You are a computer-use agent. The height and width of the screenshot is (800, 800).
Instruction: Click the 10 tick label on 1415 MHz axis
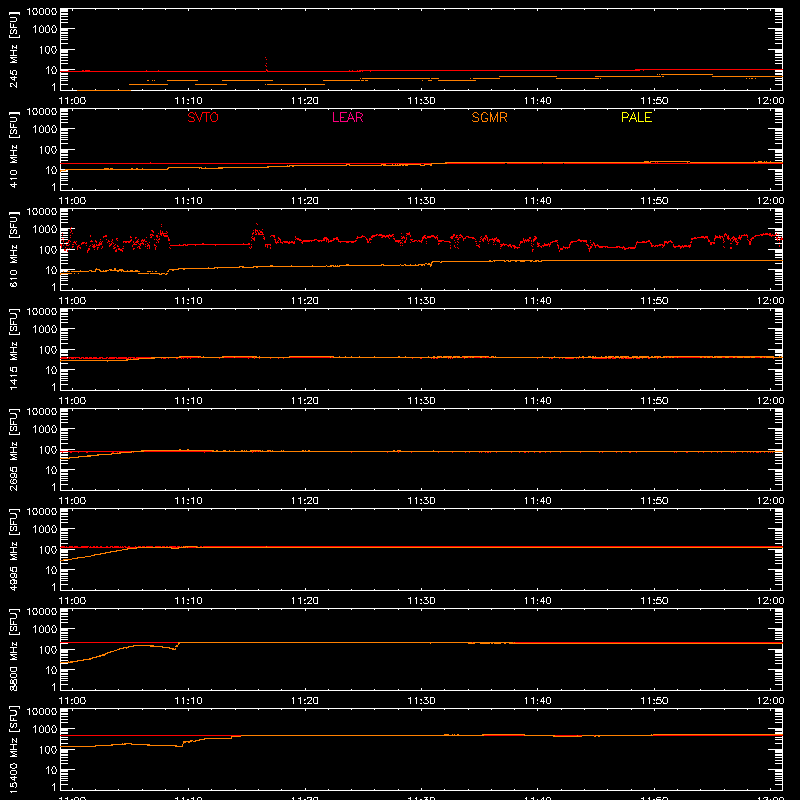coord(51,370)
